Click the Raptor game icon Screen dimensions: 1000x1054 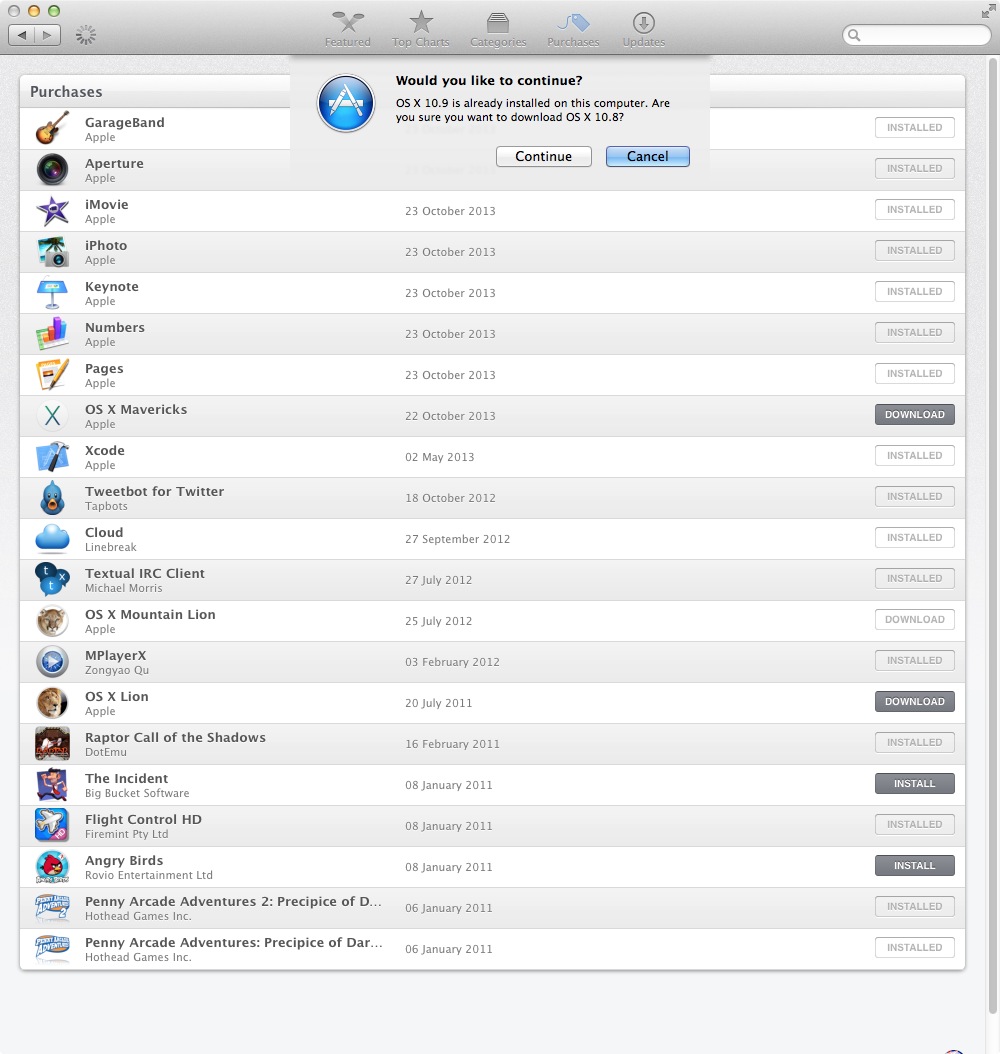pos(52,743)
